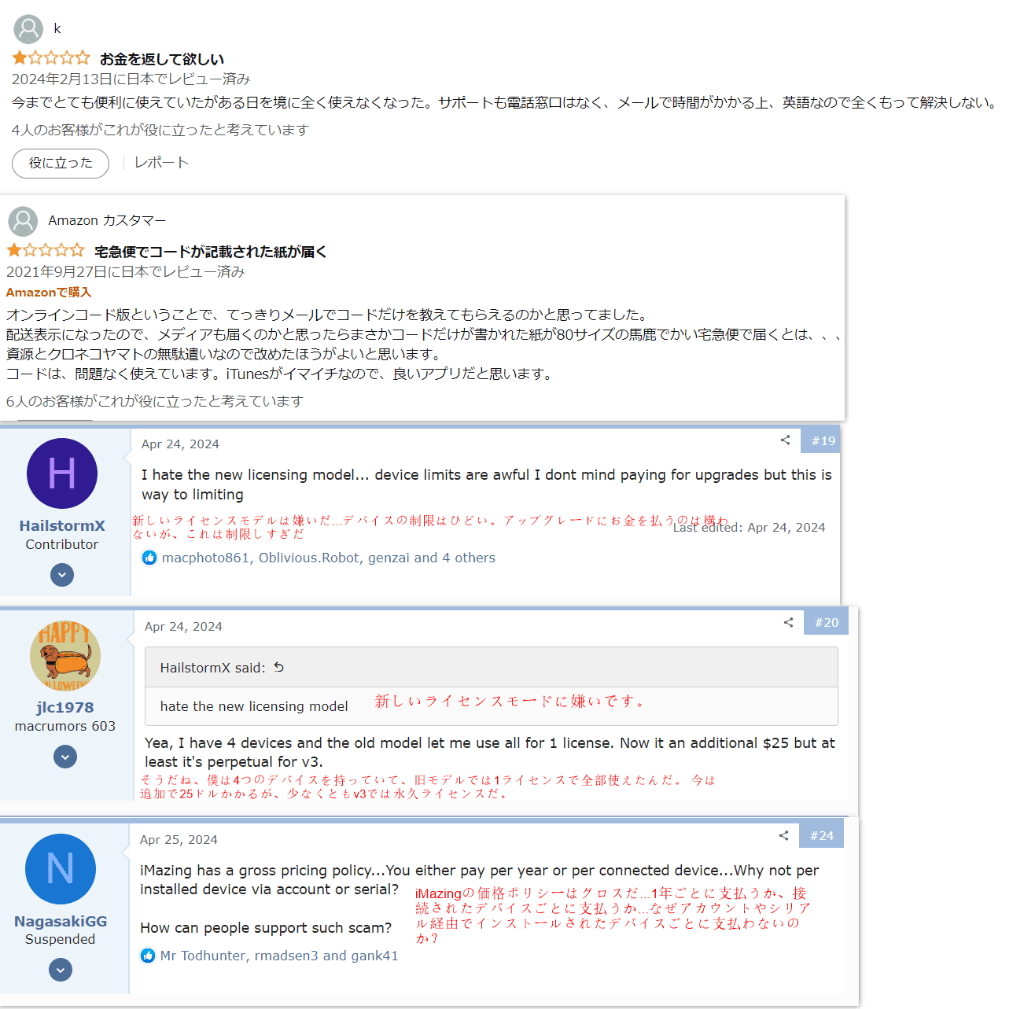Click review date 2021年9月27日に日本でレビュー済み

pos(126,272)
